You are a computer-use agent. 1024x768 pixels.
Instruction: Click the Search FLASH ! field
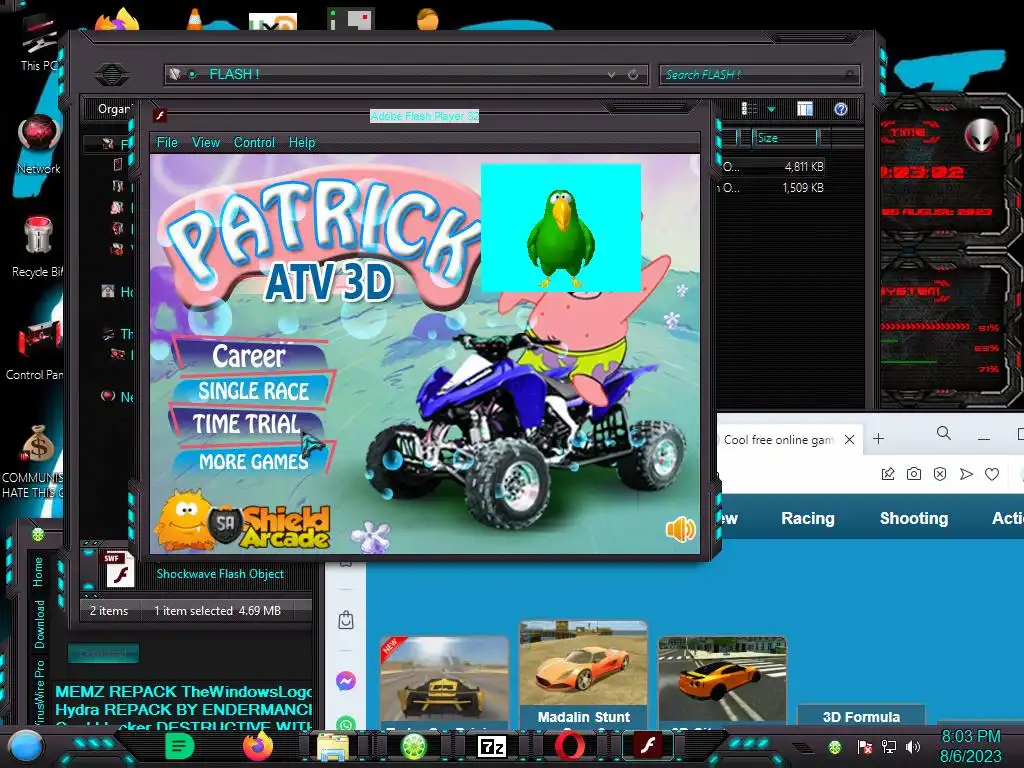coord(759,74)
